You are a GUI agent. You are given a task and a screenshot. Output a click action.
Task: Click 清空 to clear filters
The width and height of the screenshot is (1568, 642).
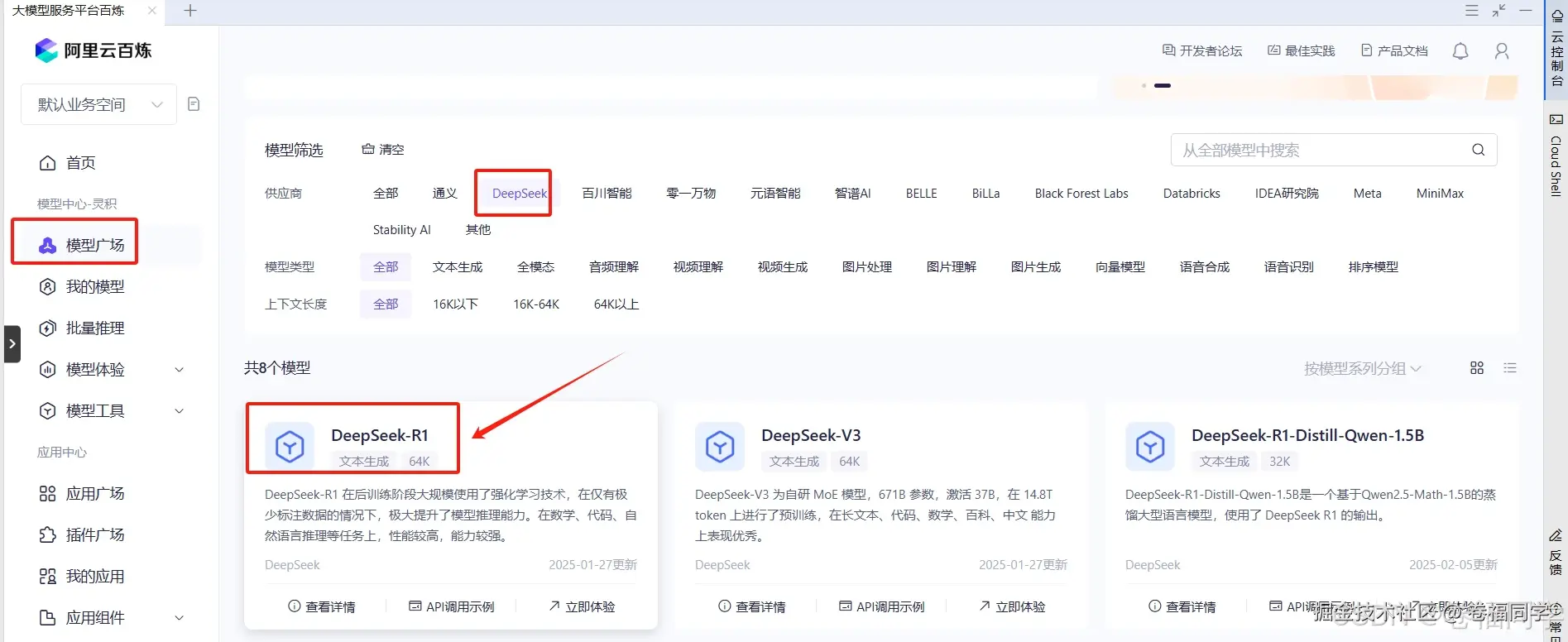tap(383, 150)
